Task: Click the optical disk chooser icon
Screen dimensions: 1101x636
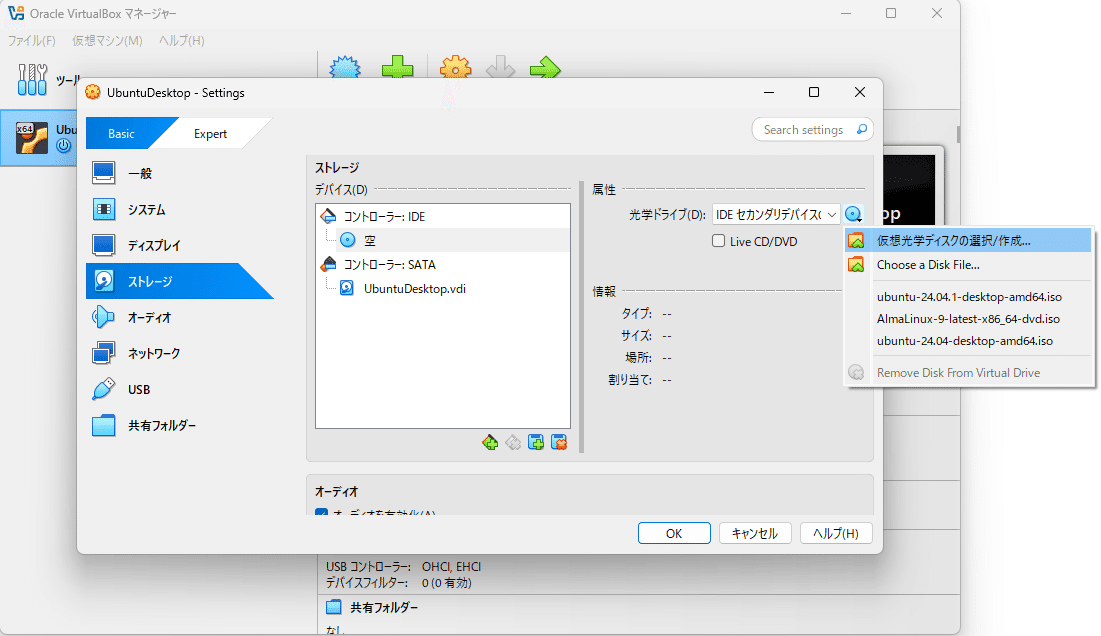Action: coord(854,214)
